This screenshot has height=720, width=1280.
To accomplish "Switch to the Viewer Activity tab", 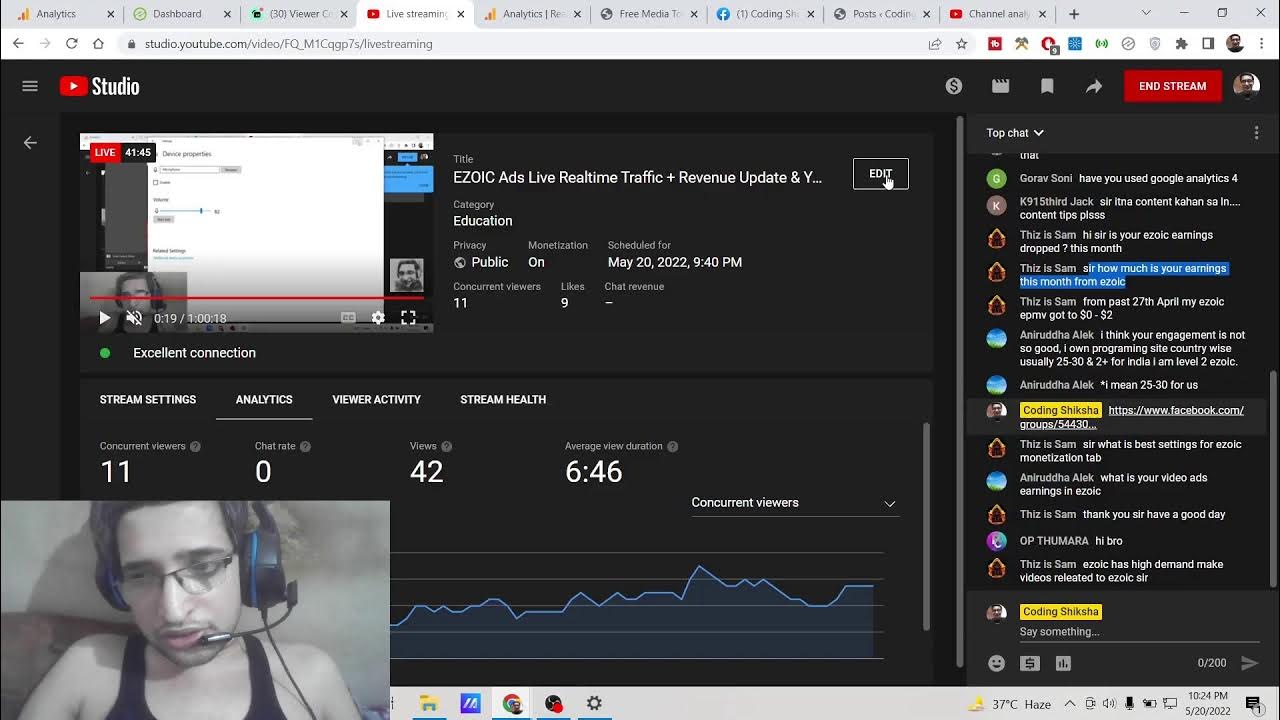I will coord(376,400).
